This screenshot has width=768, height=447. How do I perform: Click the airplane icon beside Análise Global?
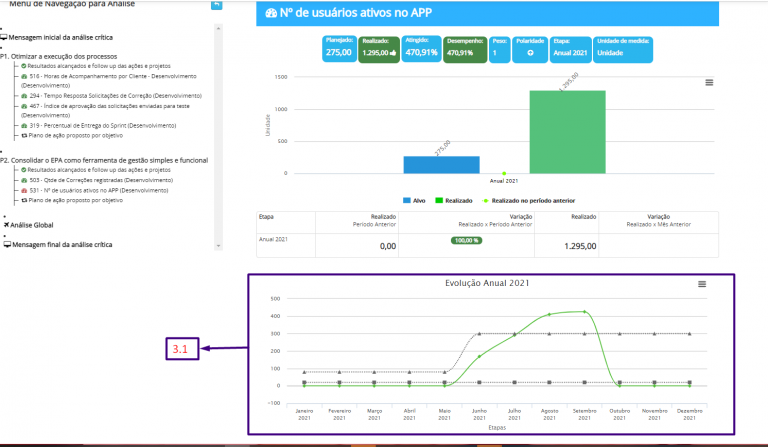(x=6, y=225)
